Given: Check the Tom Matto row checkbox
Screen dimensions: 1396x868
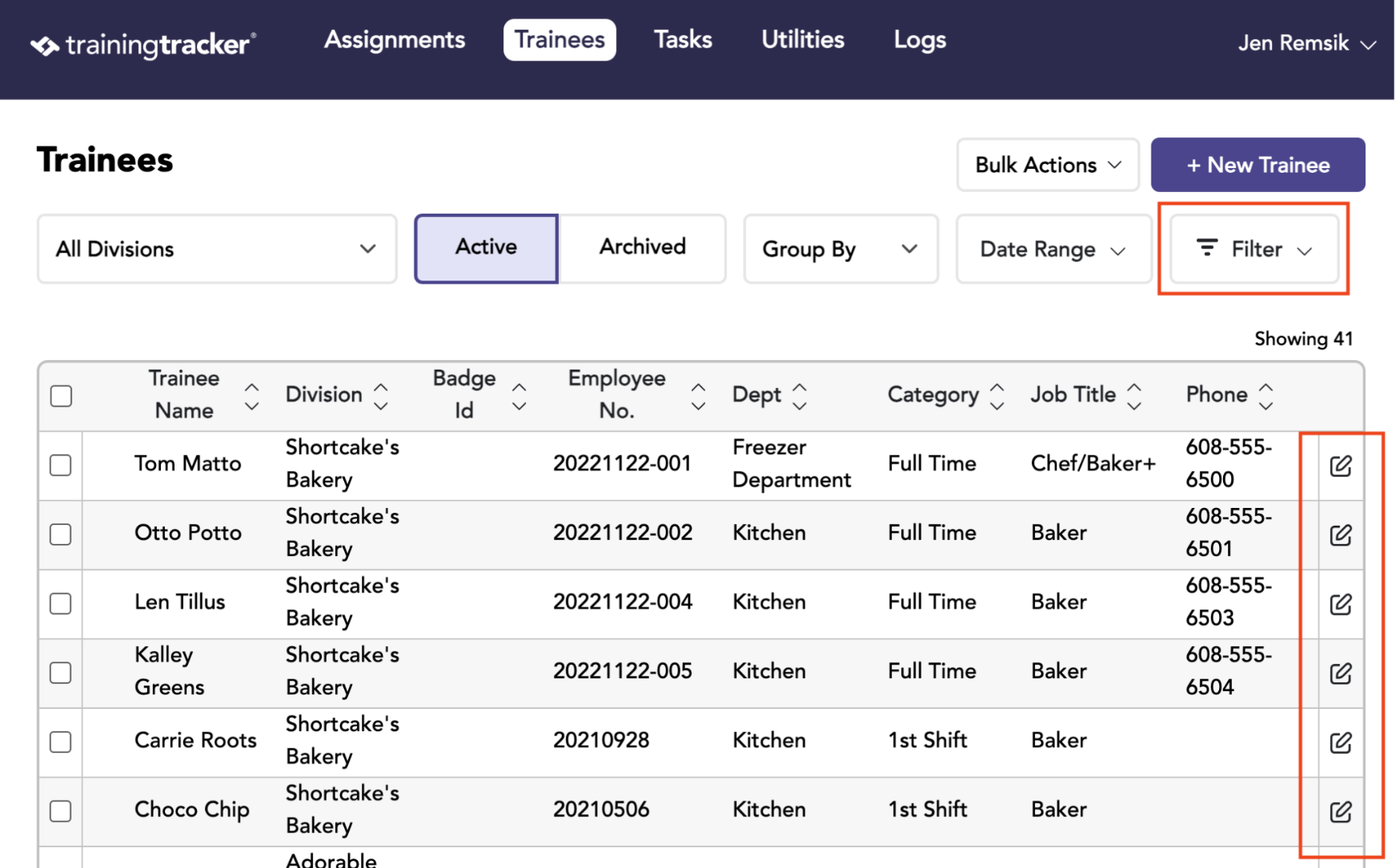Looking at the screenshot, I should coord(60,465).
